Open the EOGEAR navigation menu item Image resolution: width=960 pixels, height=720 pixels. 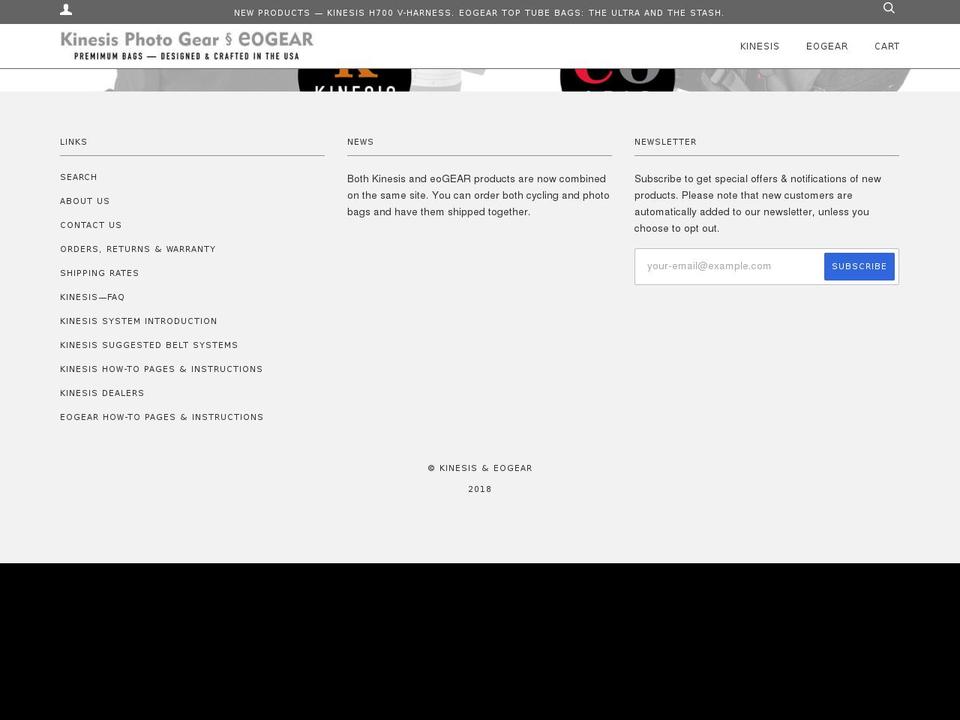click(827, 47)
